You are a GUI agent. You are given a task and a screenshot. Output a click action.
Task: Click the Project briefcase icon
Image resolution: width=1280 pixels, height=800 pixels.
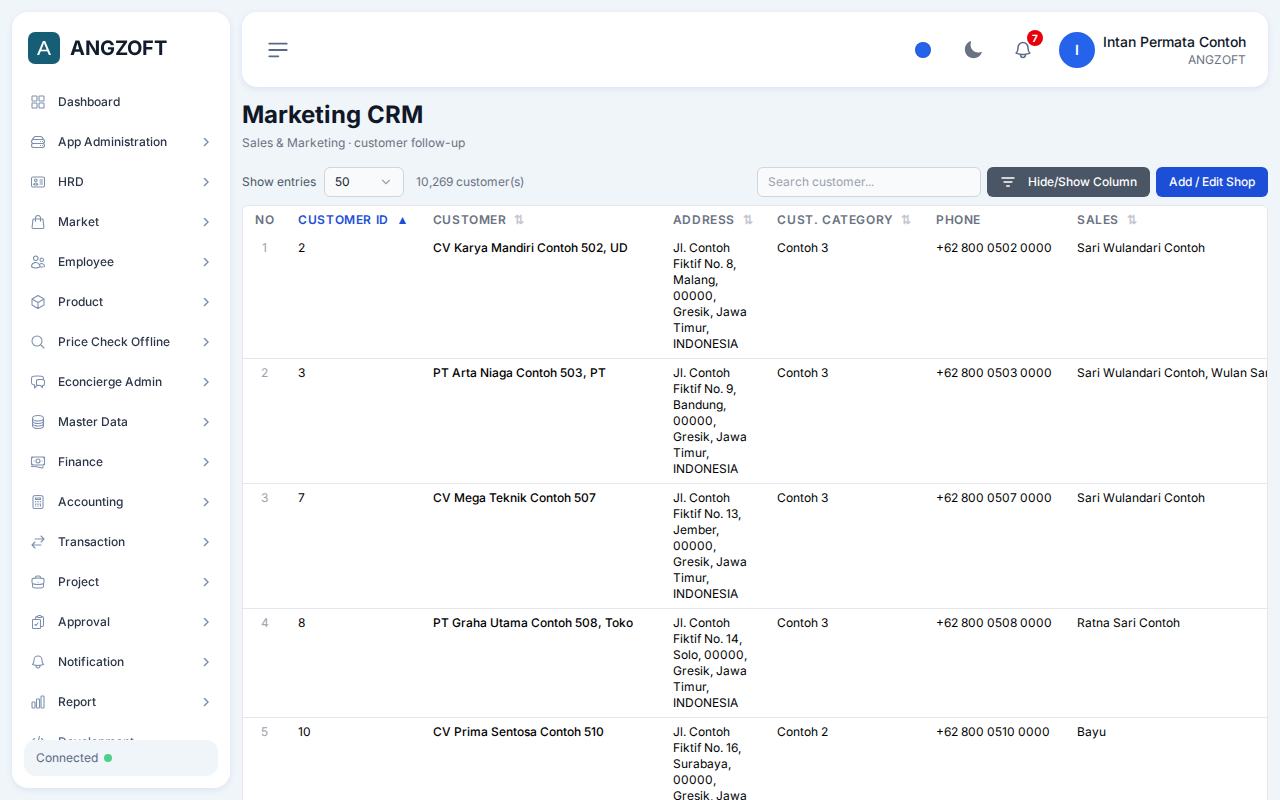(38, 582)
